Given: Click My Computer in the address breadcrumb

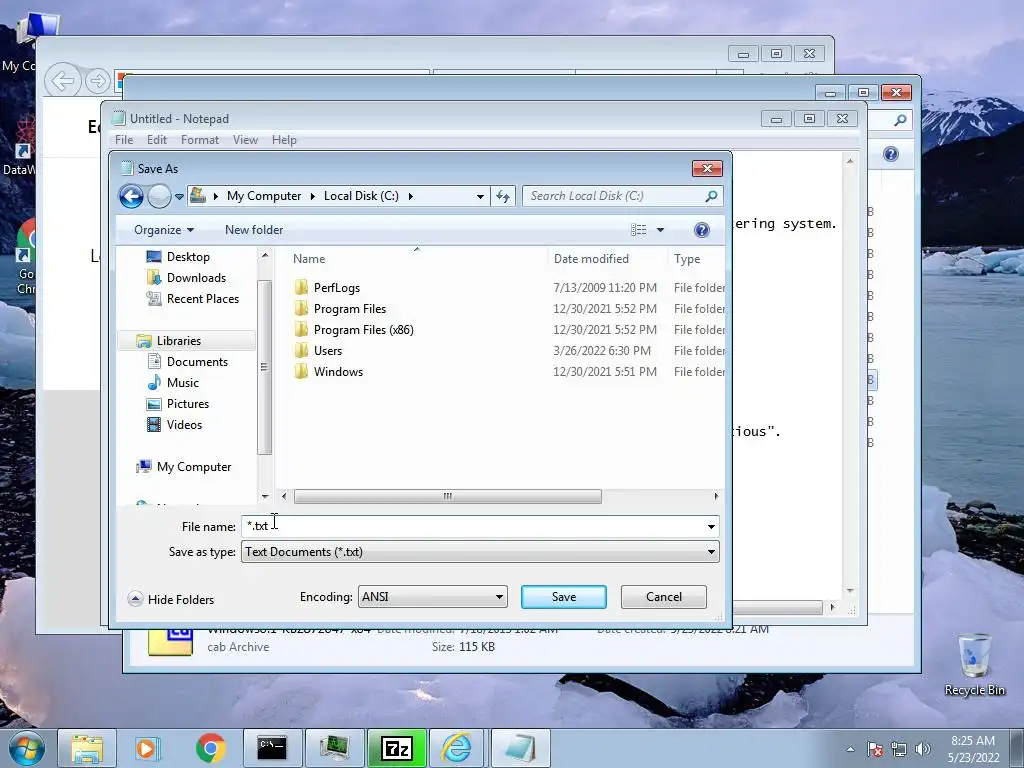Looking at the screenshot, I should (x=264, y=196).
